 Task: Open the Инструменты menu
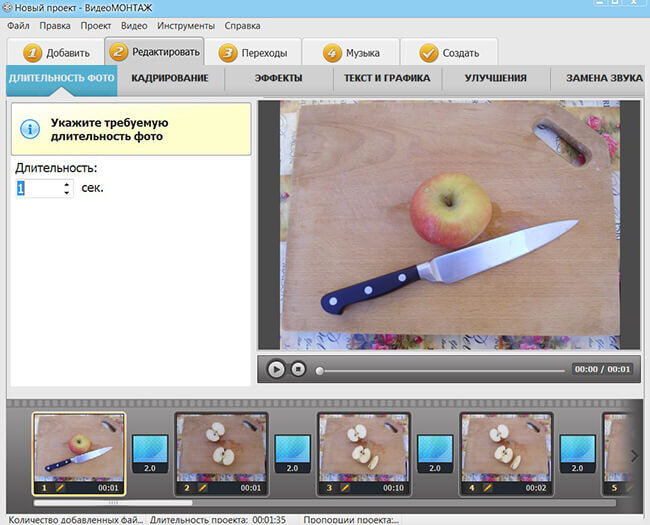tap(186, 26)
